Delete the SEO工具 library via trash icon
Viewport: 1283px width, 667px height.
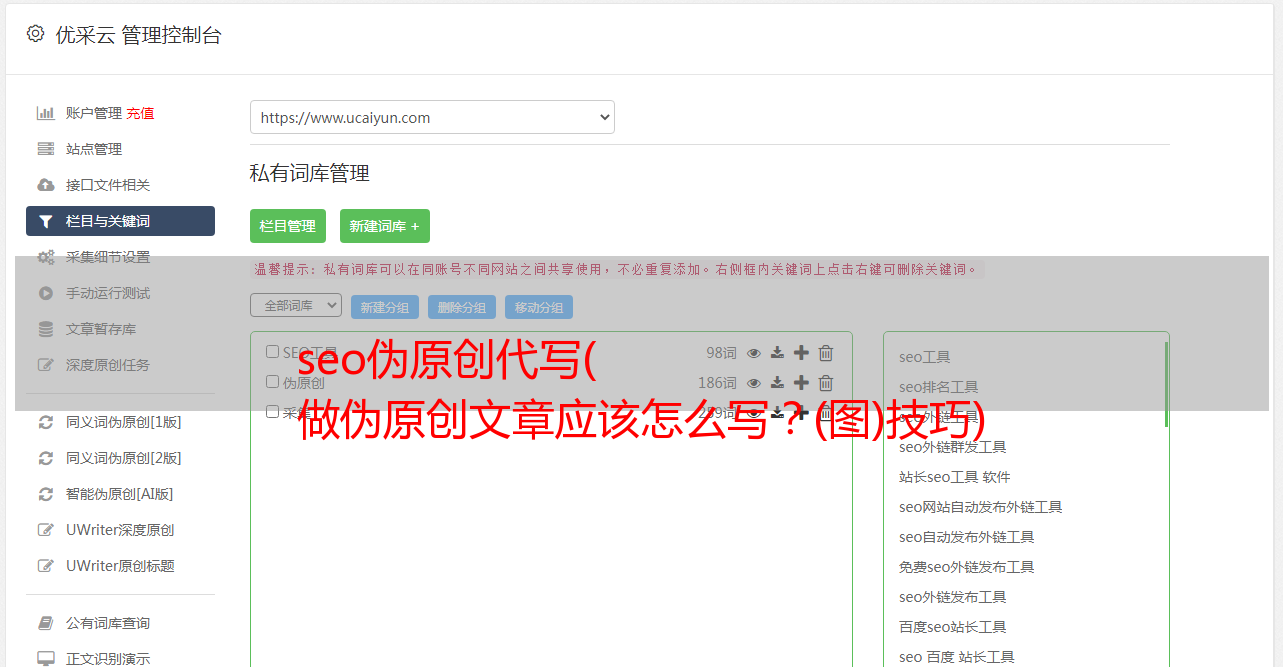(x=826, y=353)
